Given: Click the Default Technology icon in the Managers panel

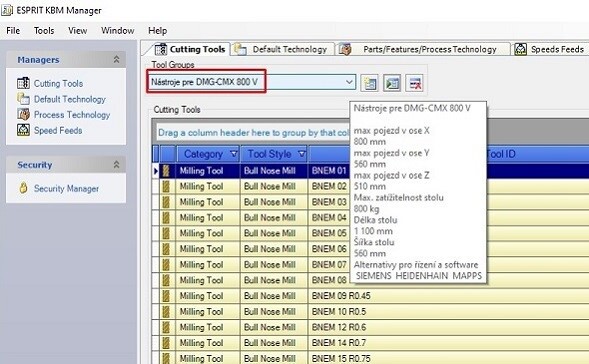Looking at the screenshot, I should pyautogui.click(x=23, y=99).
